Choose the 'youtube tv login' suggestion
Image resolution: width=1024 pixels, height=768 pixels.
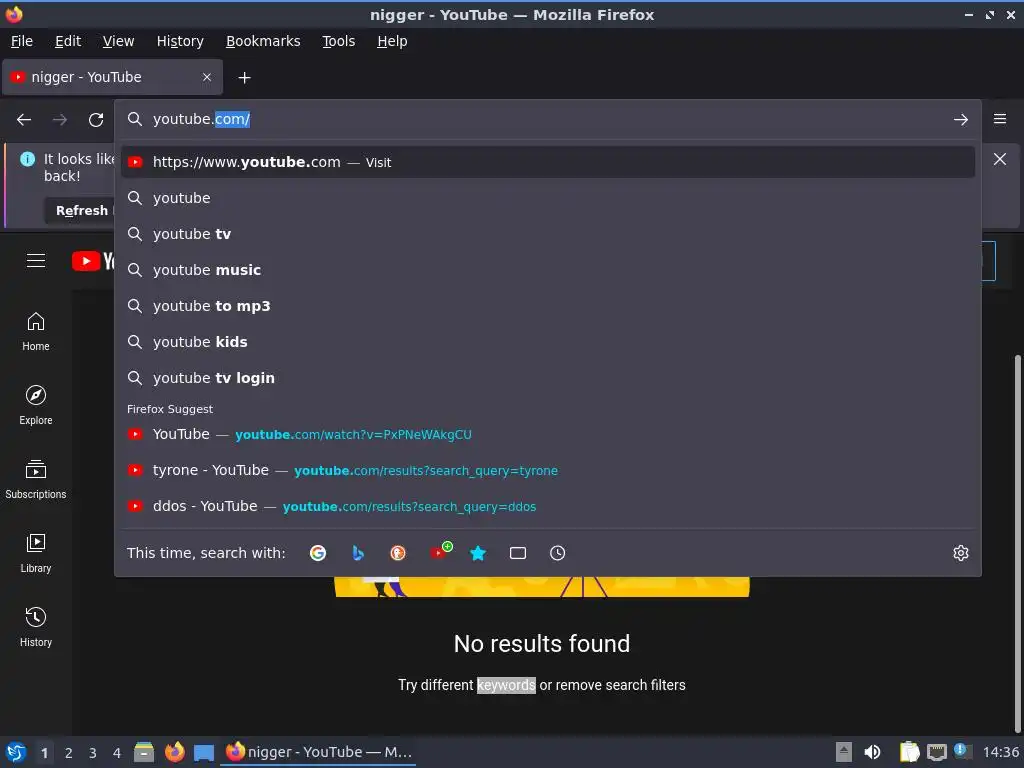tap(547, 377)
